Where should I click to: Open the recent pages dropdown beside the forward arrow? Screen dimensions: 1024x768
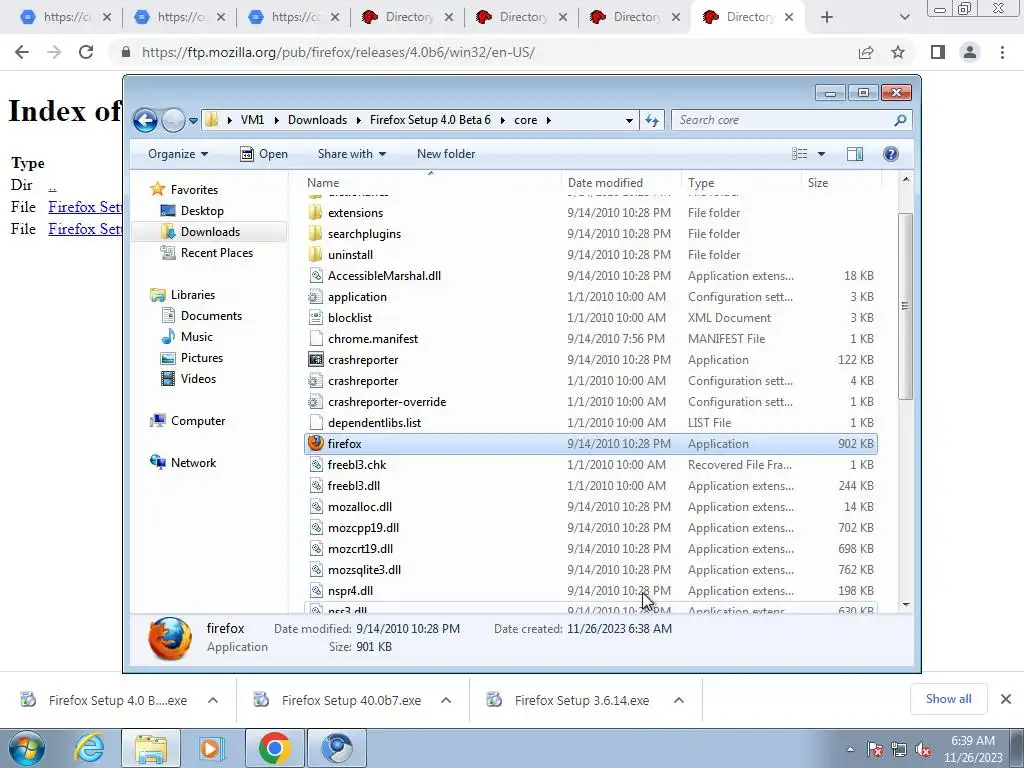[x=193, y=121]
